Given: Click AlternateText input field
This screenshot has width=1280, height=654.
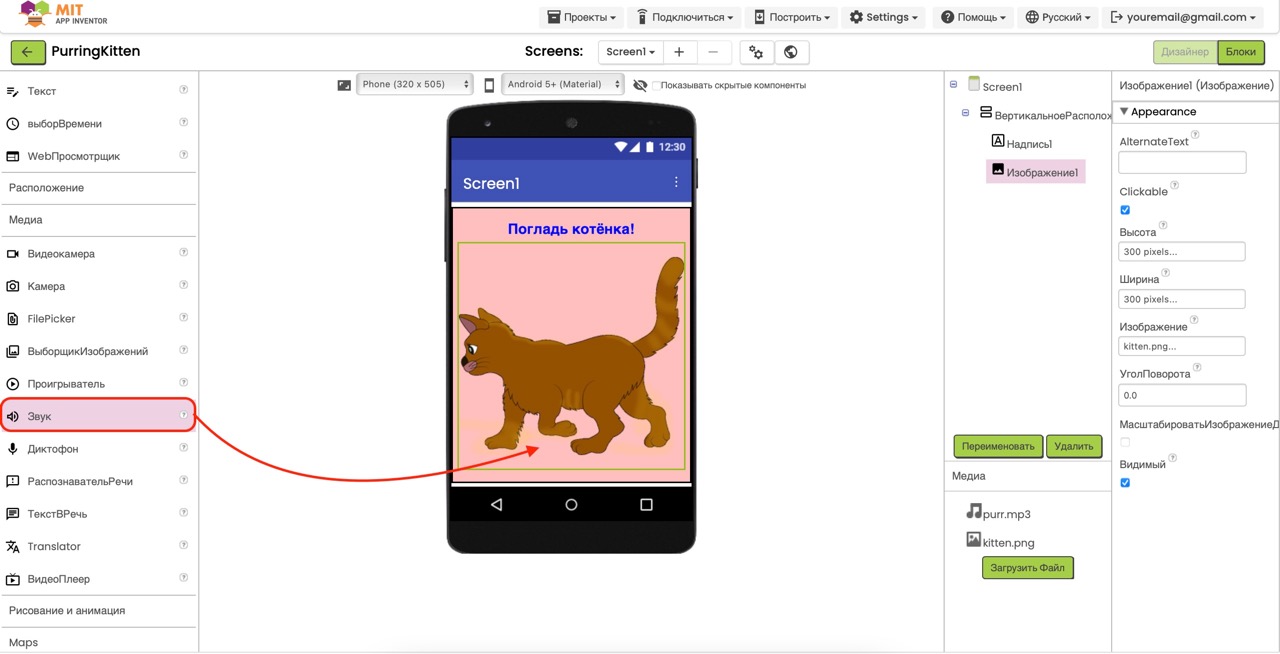Looking at the screenshot, I should coord(1182,162).
